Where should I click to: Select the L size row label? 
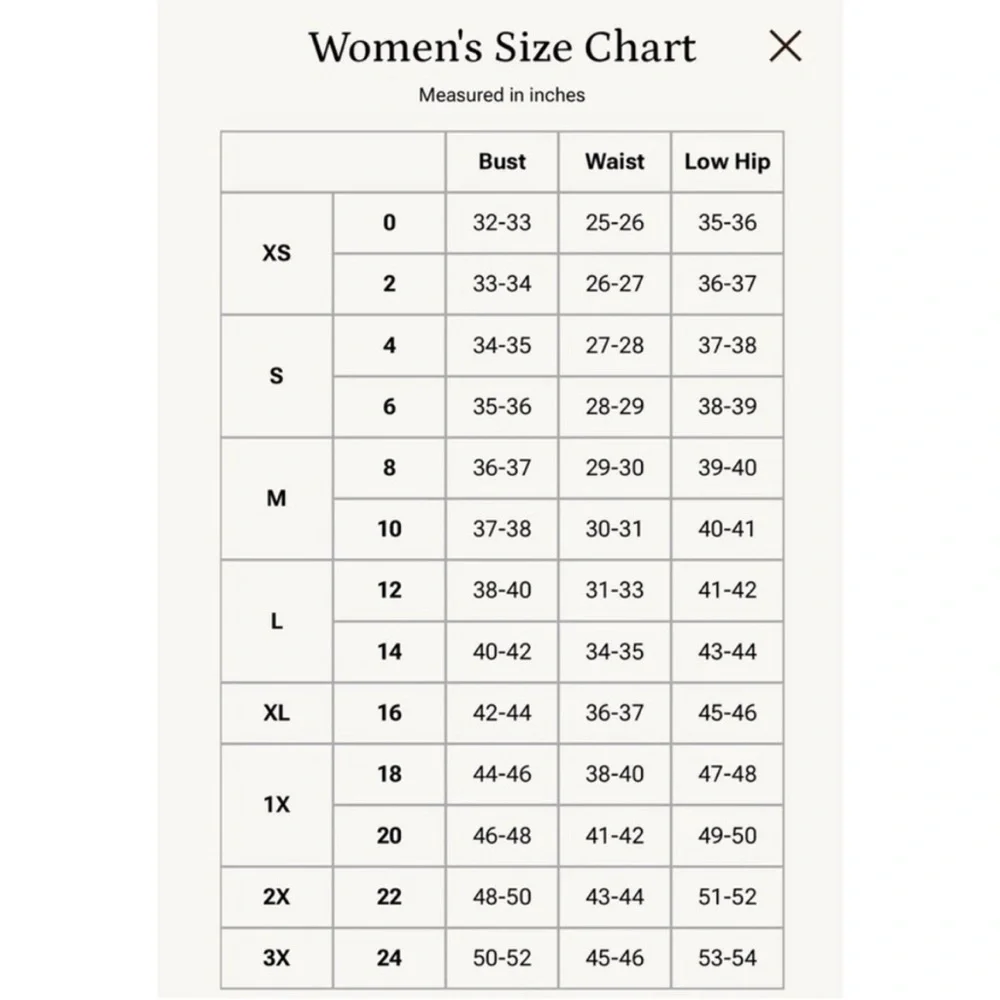tap(277, 621)
